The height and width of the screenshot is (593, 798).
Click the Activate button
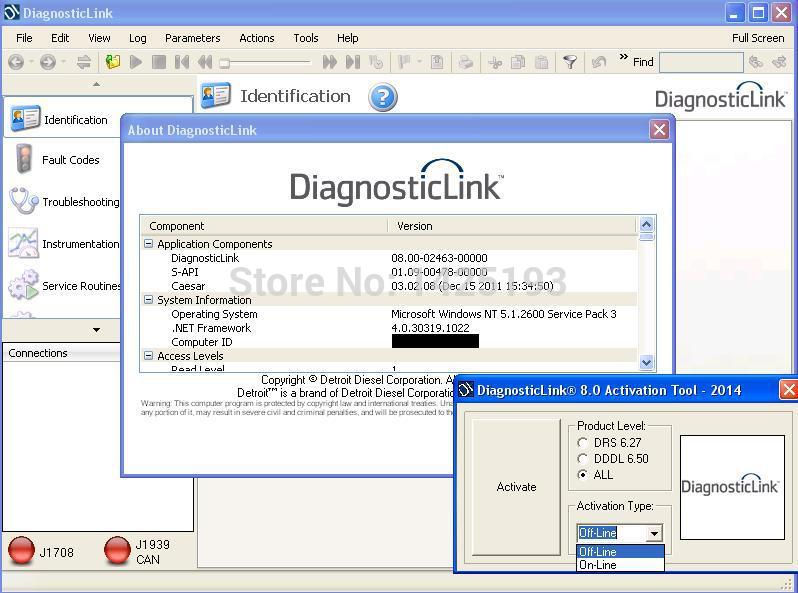click(x=516, y=487)
